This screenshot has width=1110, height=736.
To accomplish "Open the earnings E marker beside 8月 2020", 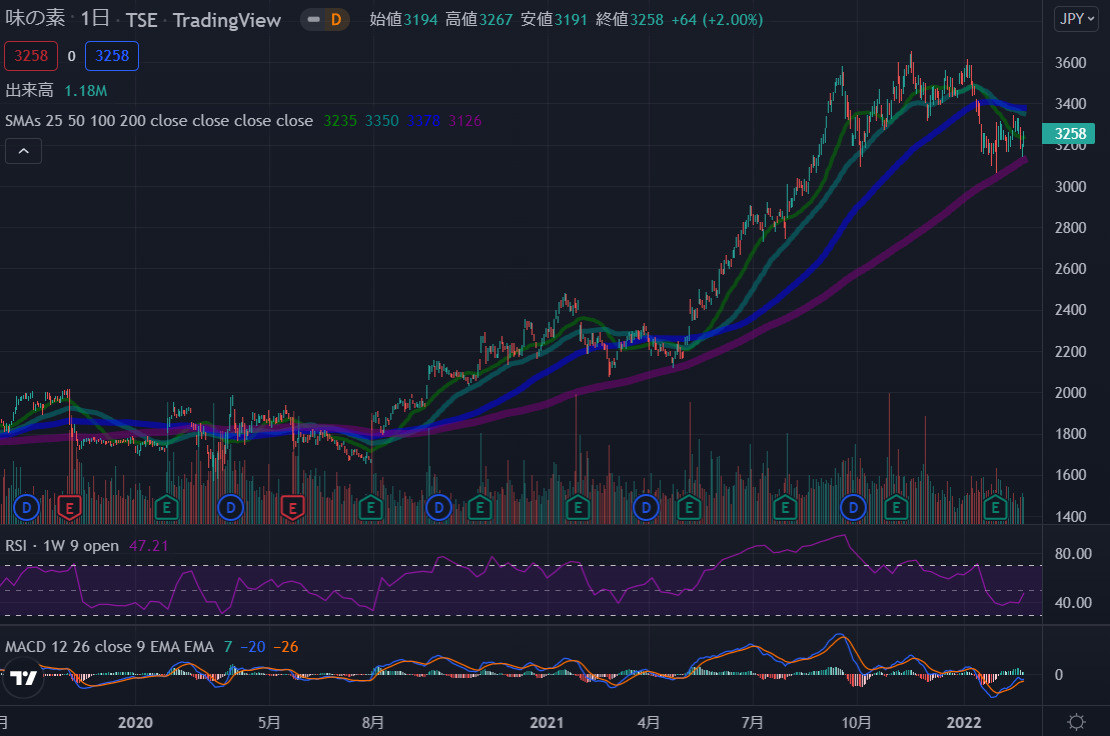I will tap(370, 507).
